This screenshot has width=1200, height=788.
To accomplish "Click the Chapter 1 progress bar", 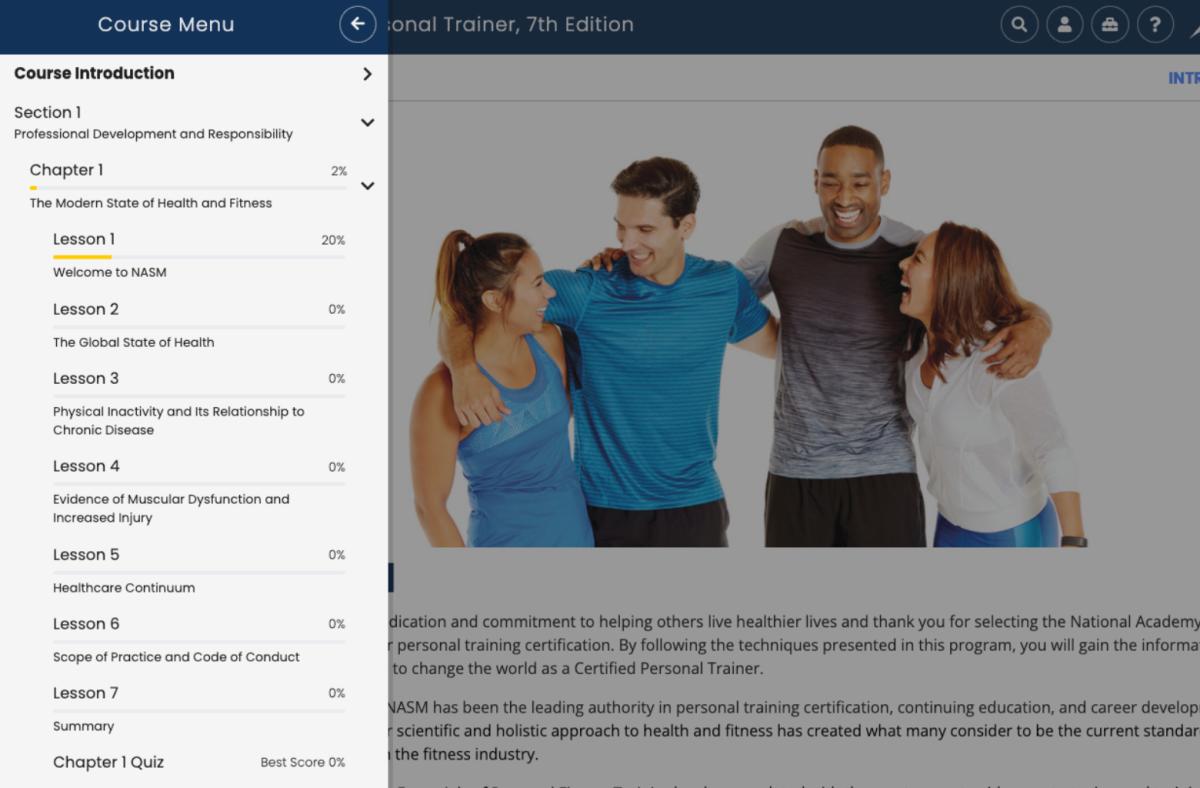I will tap(188, 187).
